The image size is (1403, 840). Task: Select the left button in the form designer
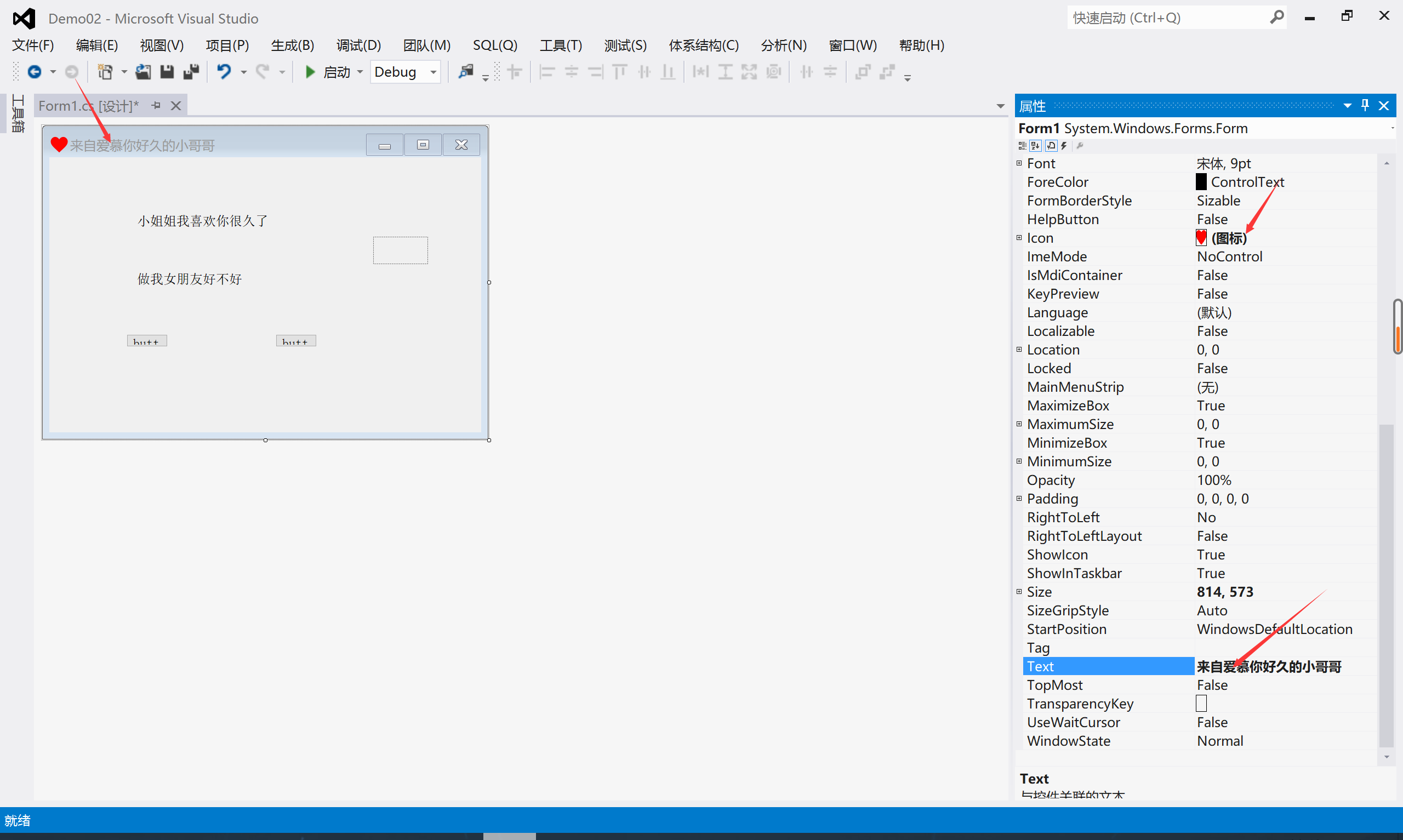tap(146, 341)
